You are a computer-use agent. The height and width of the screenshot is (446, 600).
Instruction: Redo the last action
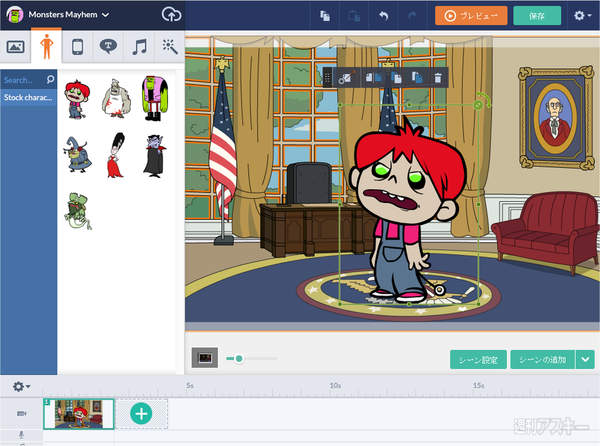click(412, 16)
